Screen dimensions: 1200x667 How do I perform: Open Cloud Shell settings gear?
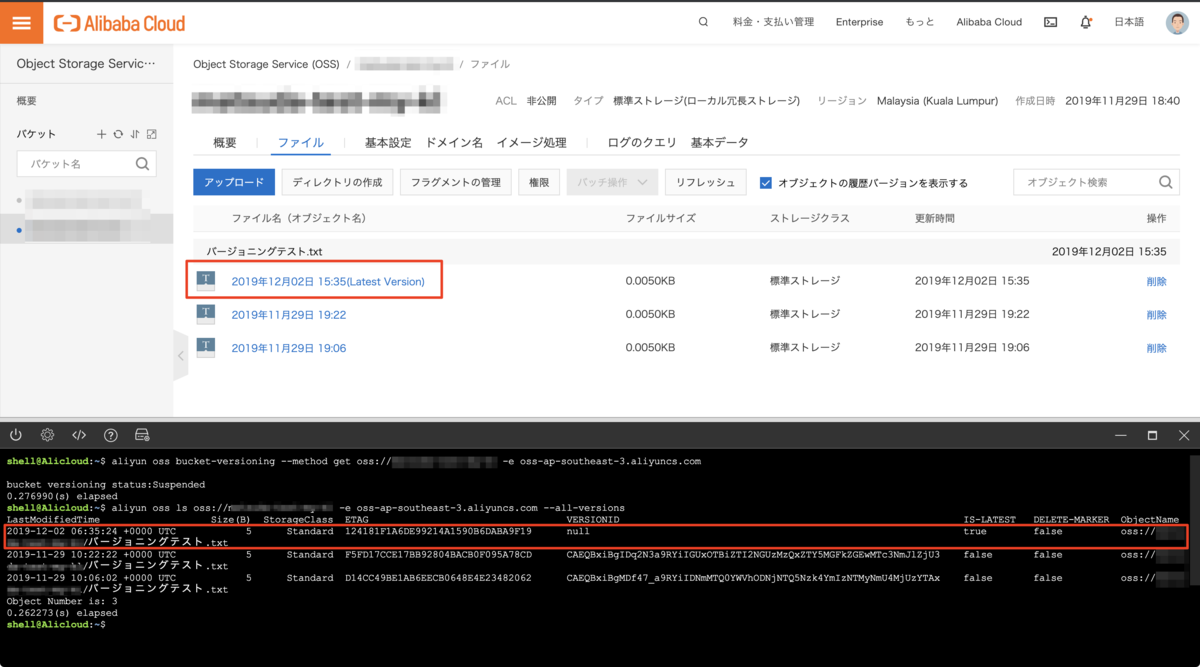47,435
